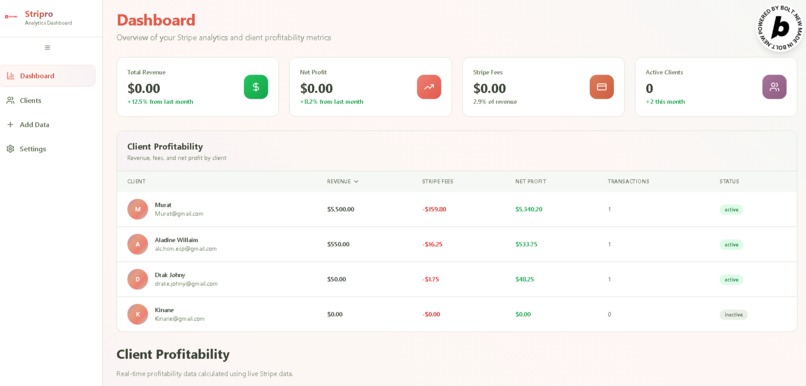Image resolution: width=806 pixels, height=386 pixels.
Task: Click Aladine Willaim's avatar circle
Action: coord(138,244)
